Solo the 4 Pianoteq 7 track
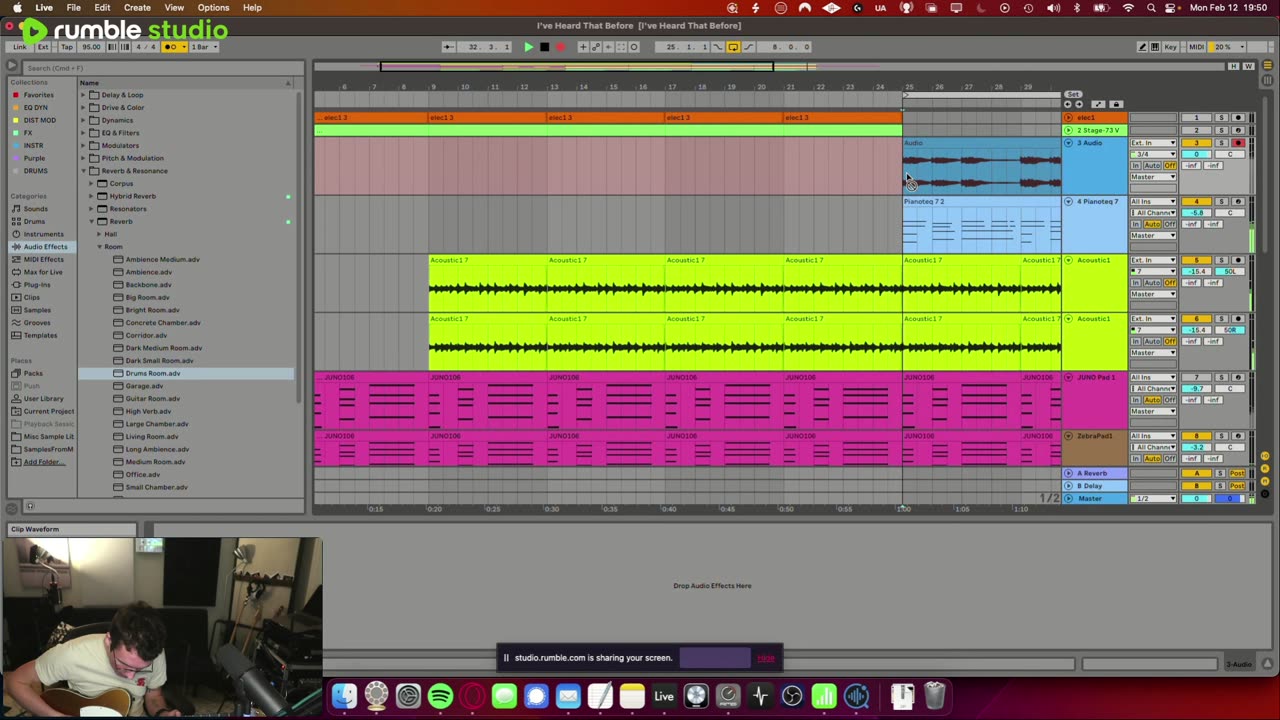The height and width of the screenshot is (720, 1280). point(1221,201)
